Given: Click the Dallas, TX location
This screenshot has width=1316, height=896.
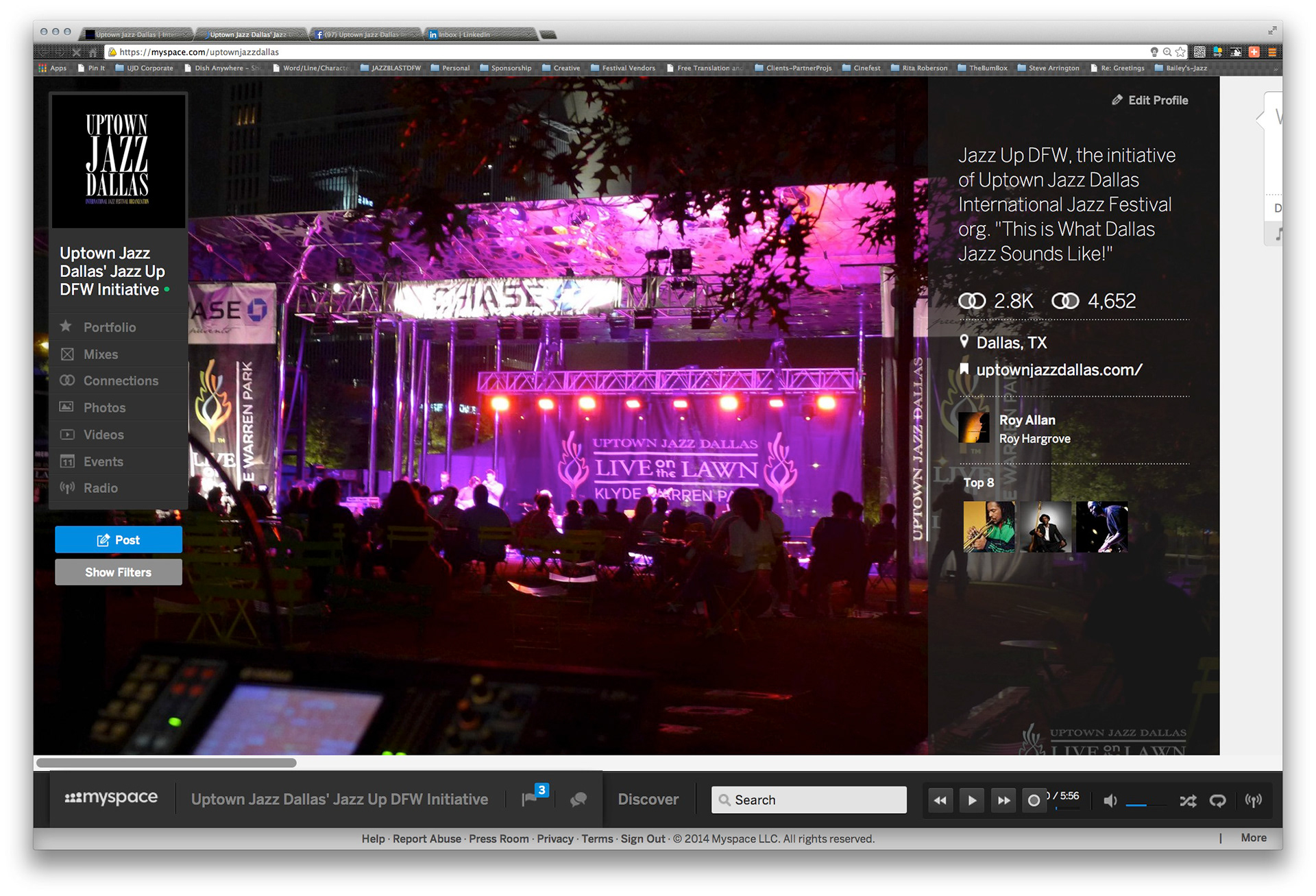Looking at the screenshot, I should tap(1011, 342).
